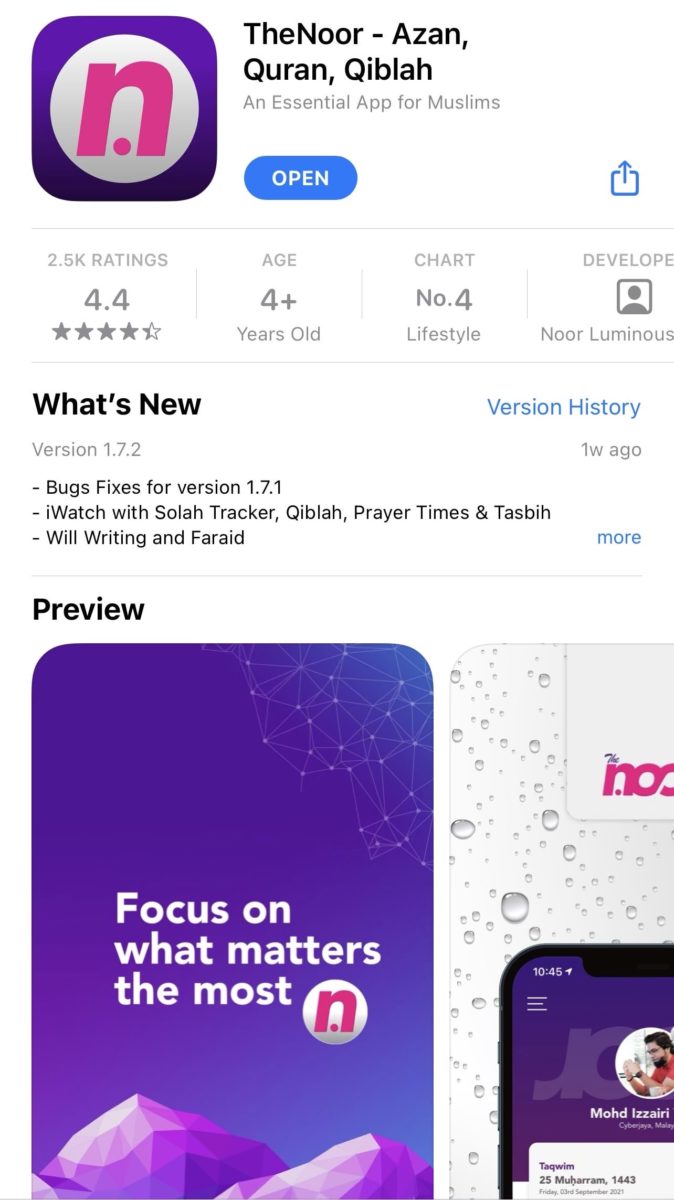The image size is (674, 1200).
Task: Open the first preview screenshot
Action: (233, 921)
